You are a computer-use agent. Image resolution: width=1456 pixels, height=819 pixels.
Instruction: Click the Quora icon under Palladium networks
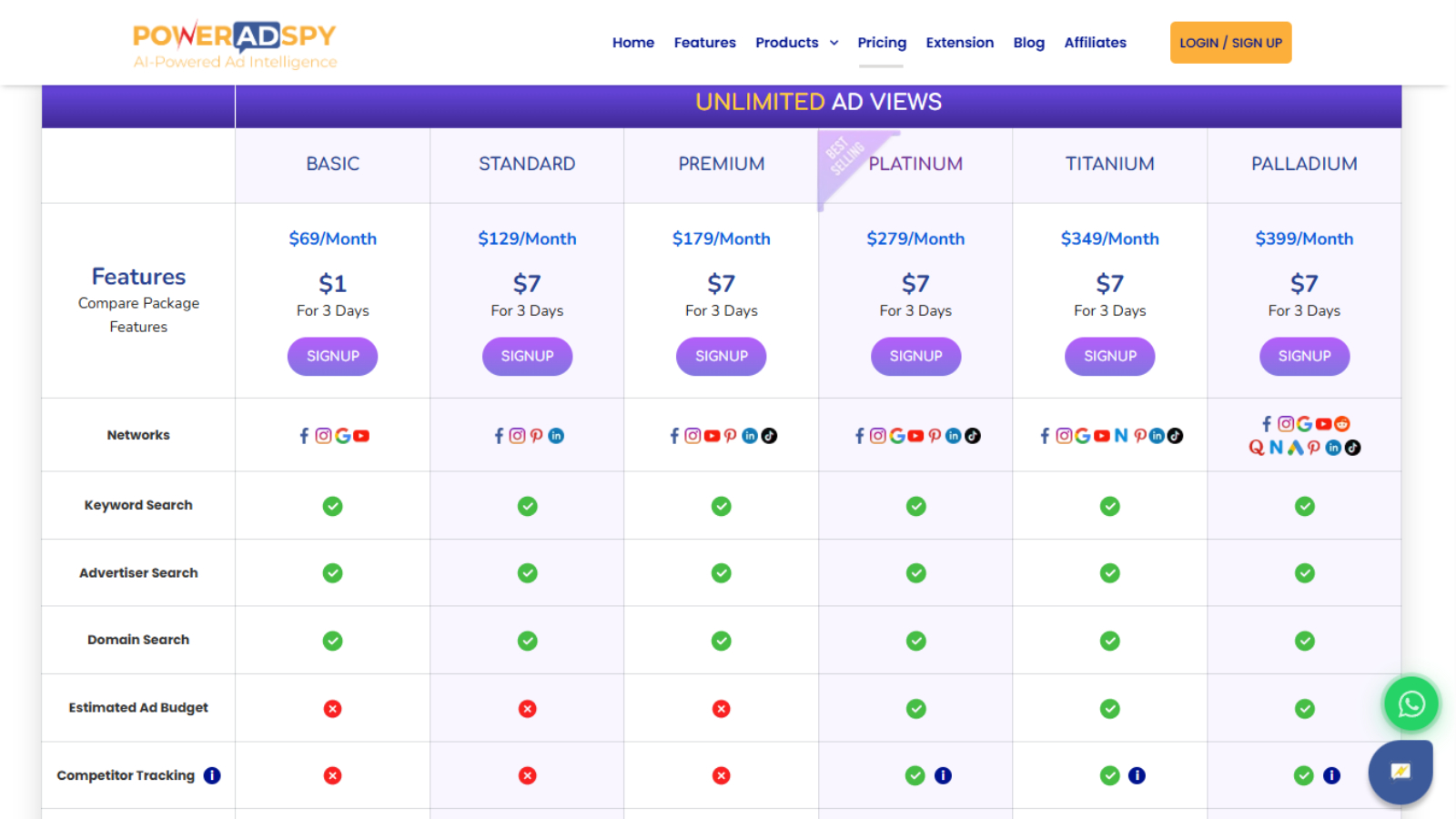click(1256, 448)
